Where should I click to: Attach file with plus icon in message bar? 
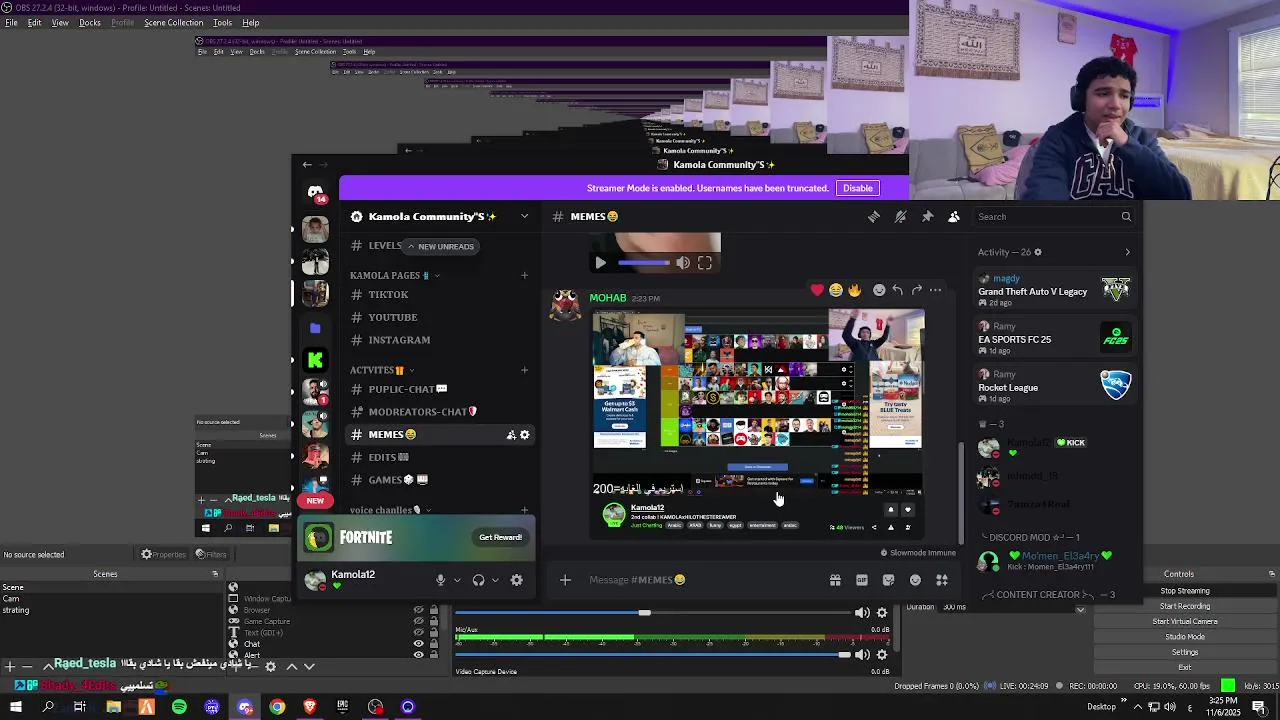[565, 580]
